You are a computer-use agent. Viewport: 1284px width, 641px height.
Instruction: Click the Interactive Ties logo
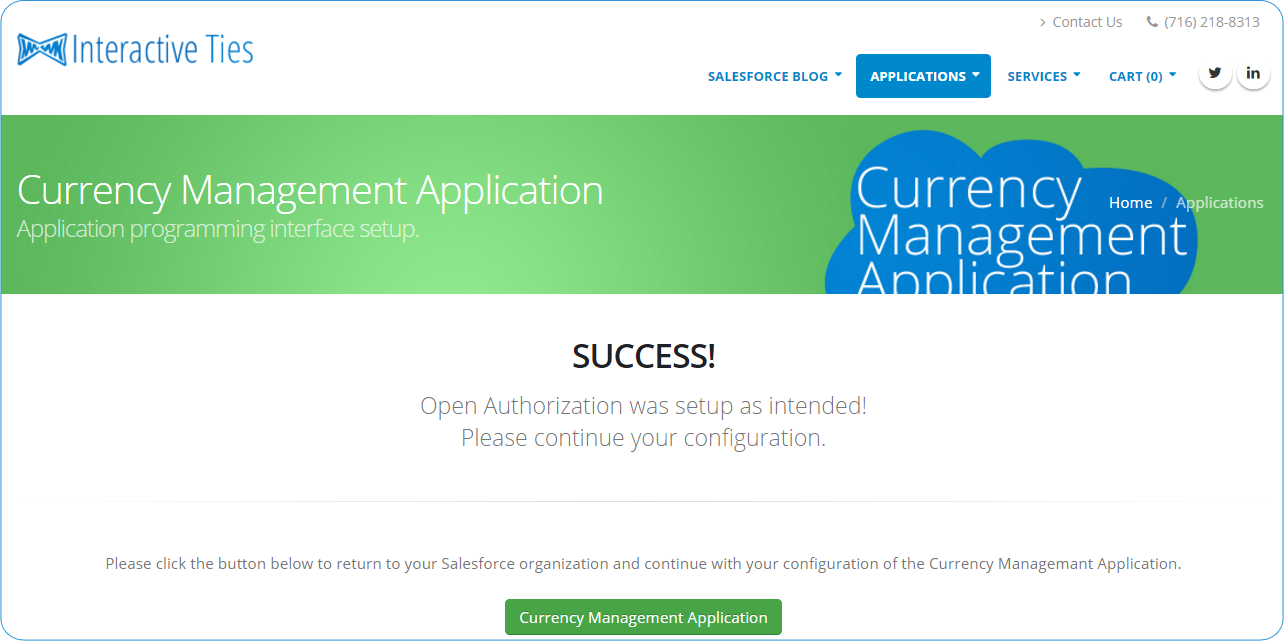click(135, 49)
